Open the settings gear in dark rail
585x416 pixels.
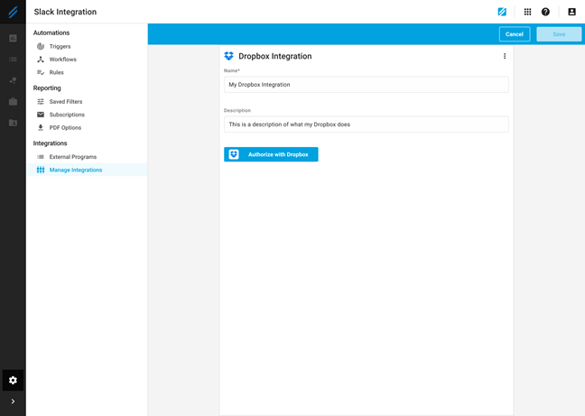[x=13, y=380]
